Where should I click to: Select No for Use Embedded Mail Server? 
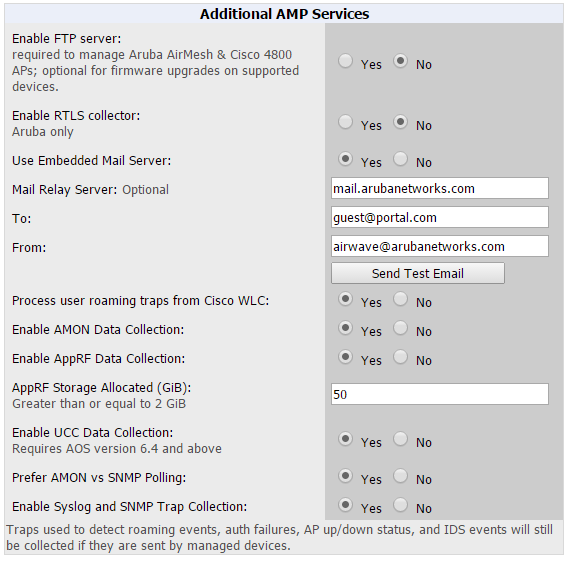tap(400, 159)
